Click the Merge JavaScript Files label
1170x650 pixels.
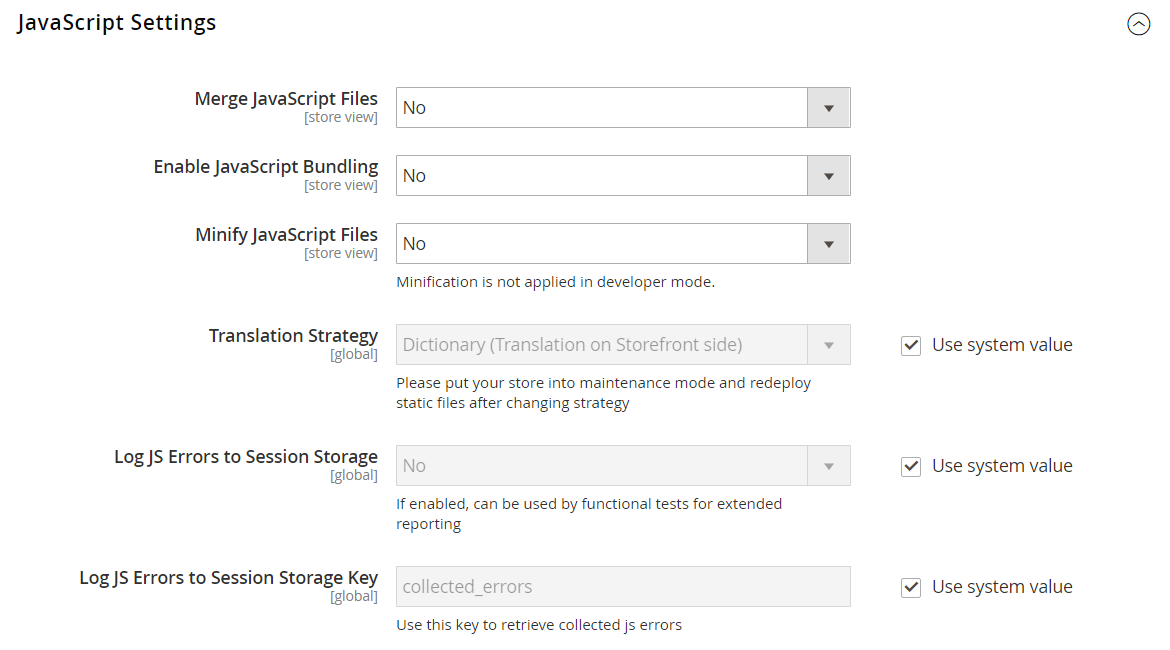coord(286,99)
